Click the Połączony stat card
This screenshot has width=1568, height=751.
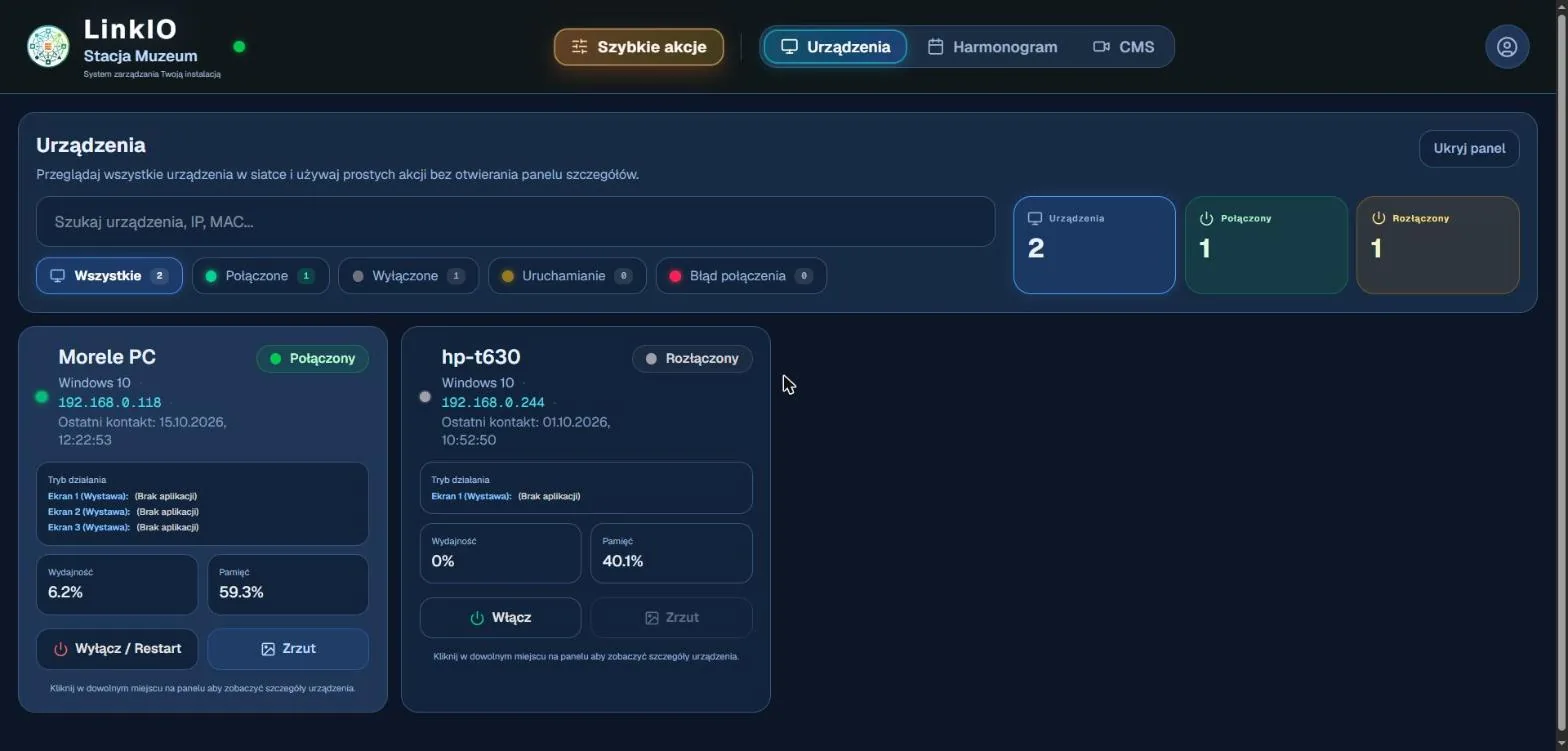(x=1266, y=245)
